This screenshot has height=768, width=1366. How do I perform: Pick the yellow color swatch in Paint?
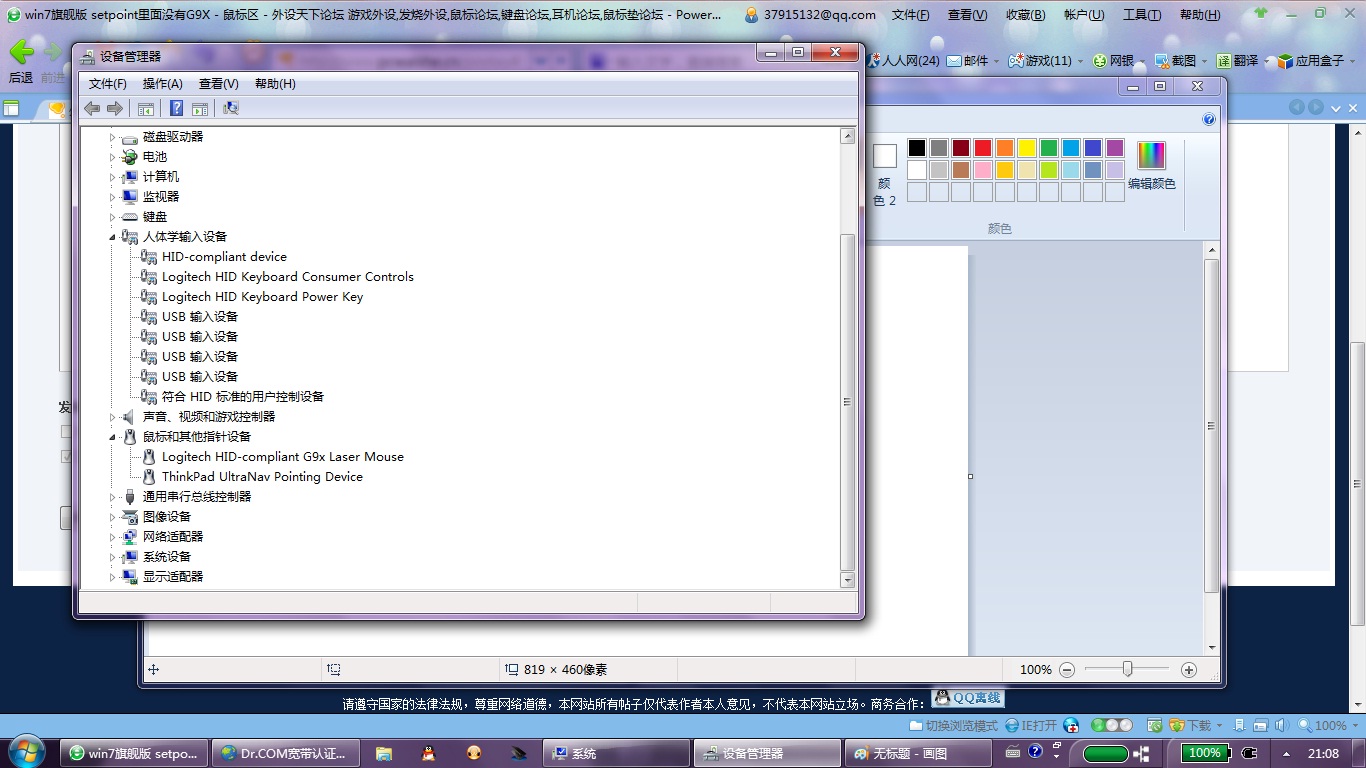1027,148
